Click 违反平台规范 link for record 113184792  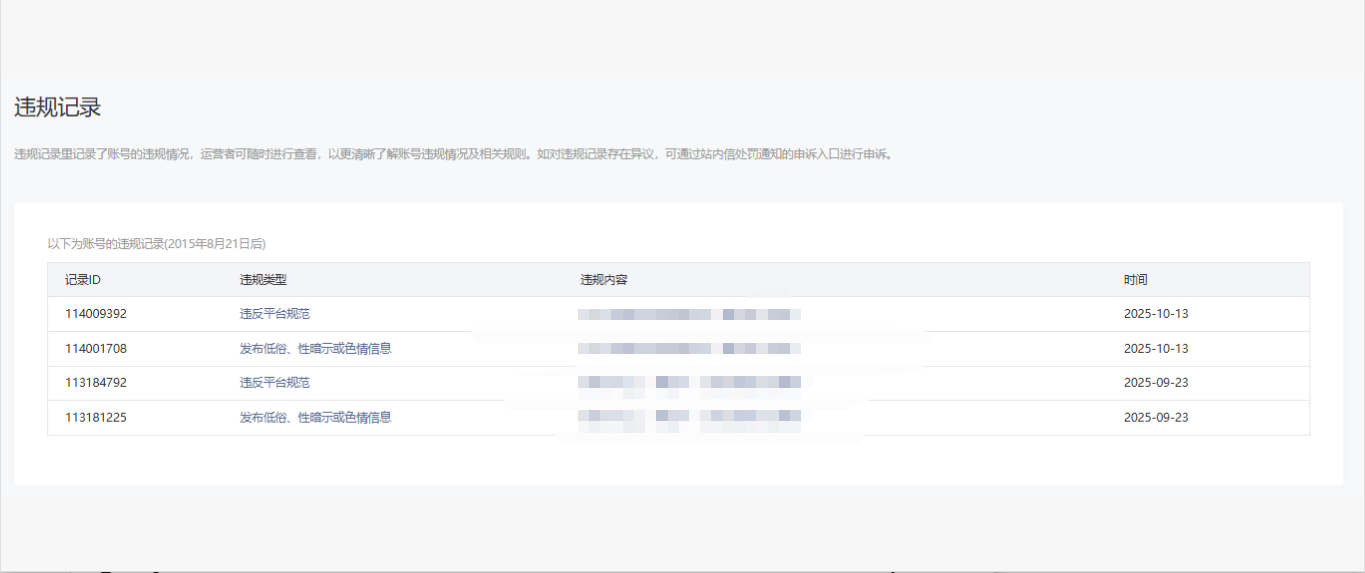[274, 383]
